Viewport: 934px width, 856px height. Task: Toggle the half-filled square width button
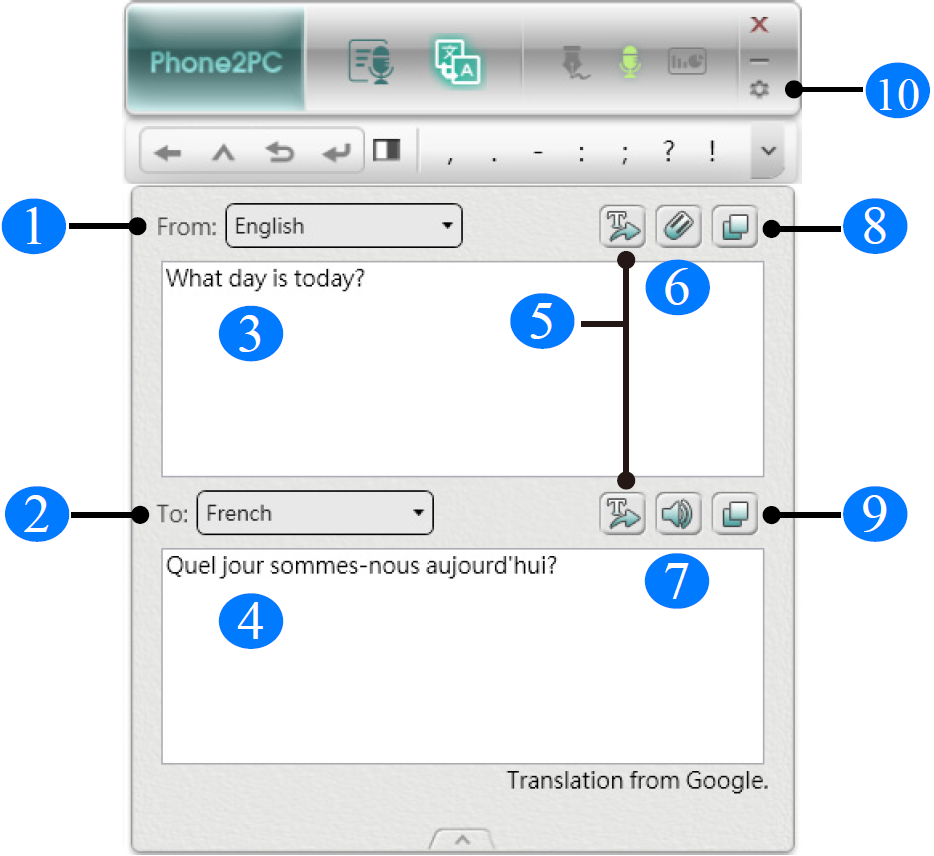click(386, 151)
